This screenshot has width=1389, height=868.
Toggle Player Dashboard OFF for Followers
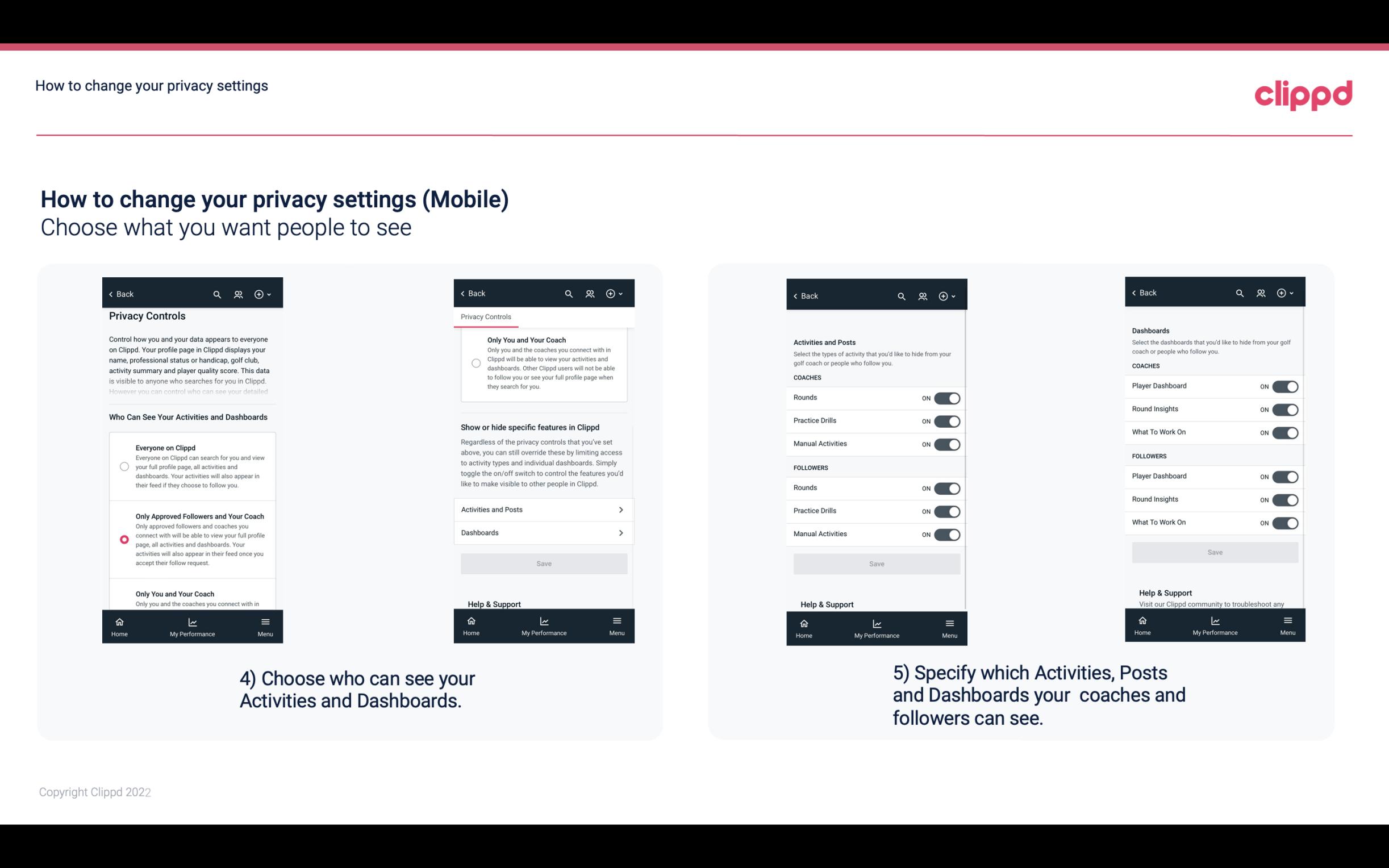(x=1285, y=476)
